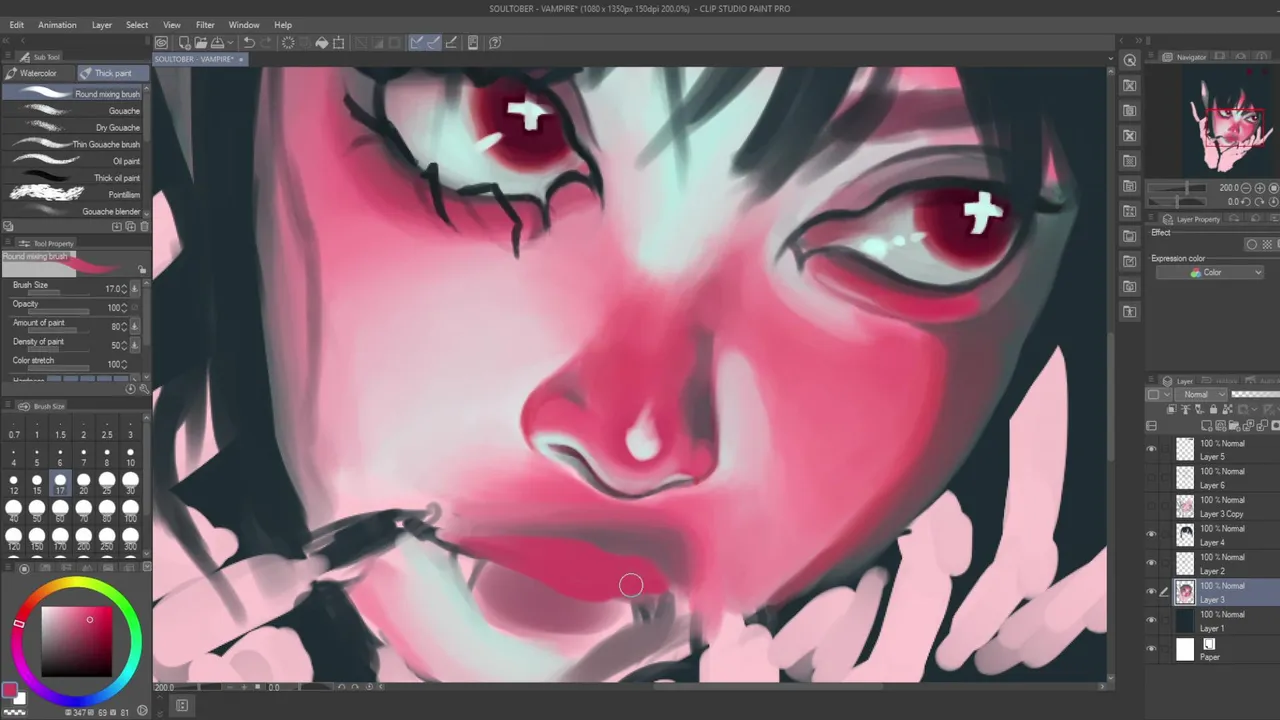Select the main drawing color swatch
The width and height of the screenshot is (1280, 720).
tap(10, 690)
